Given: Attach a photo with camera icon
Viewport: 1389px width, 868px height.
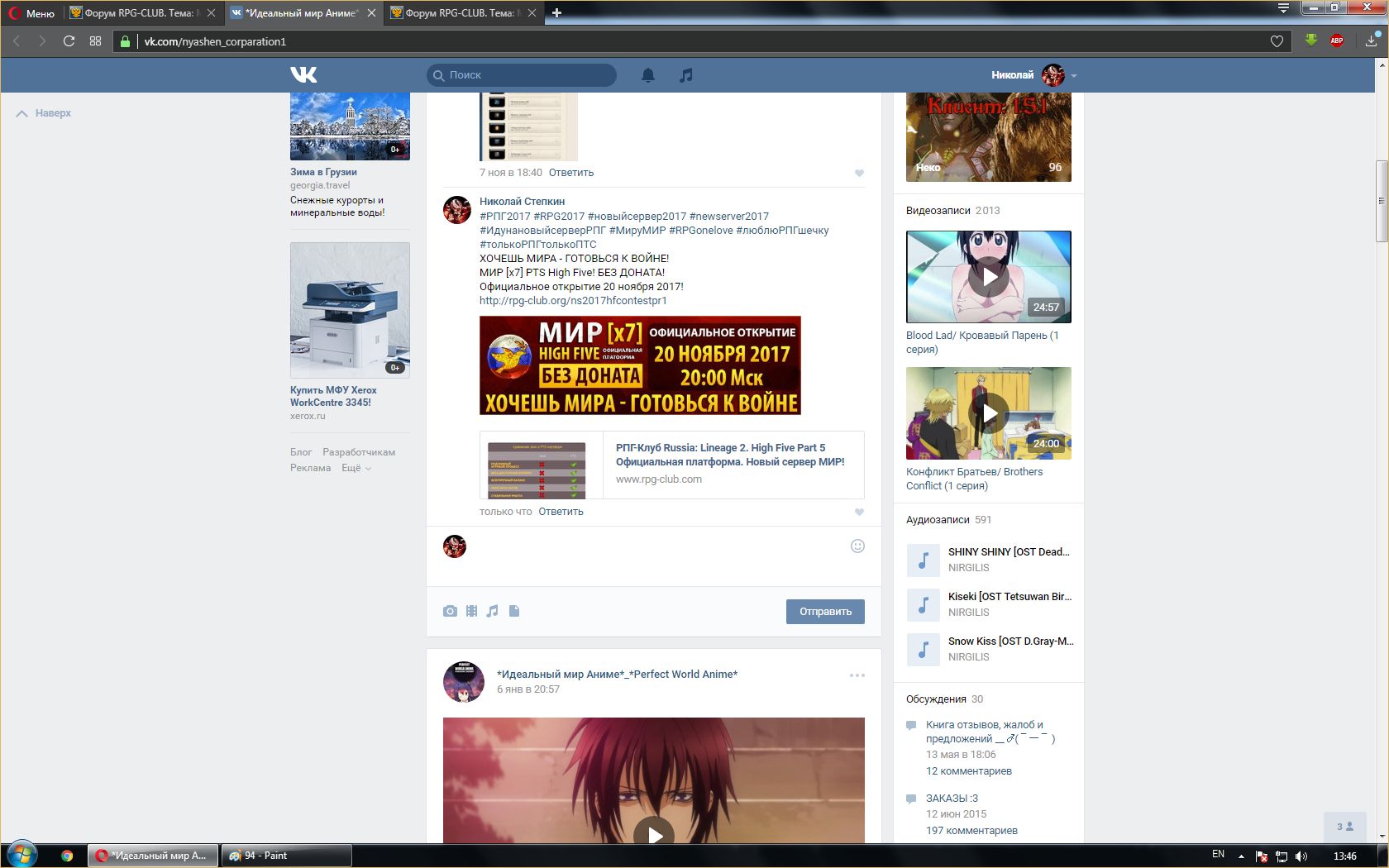Looking at the screenshot, I should tap(450, 611).
